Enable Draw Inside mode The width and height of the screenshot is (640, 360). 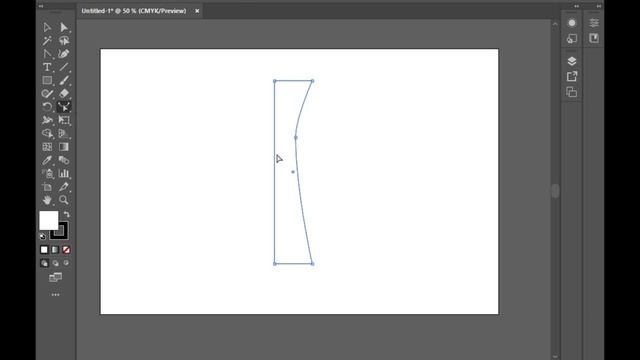[x=66, y=263]
